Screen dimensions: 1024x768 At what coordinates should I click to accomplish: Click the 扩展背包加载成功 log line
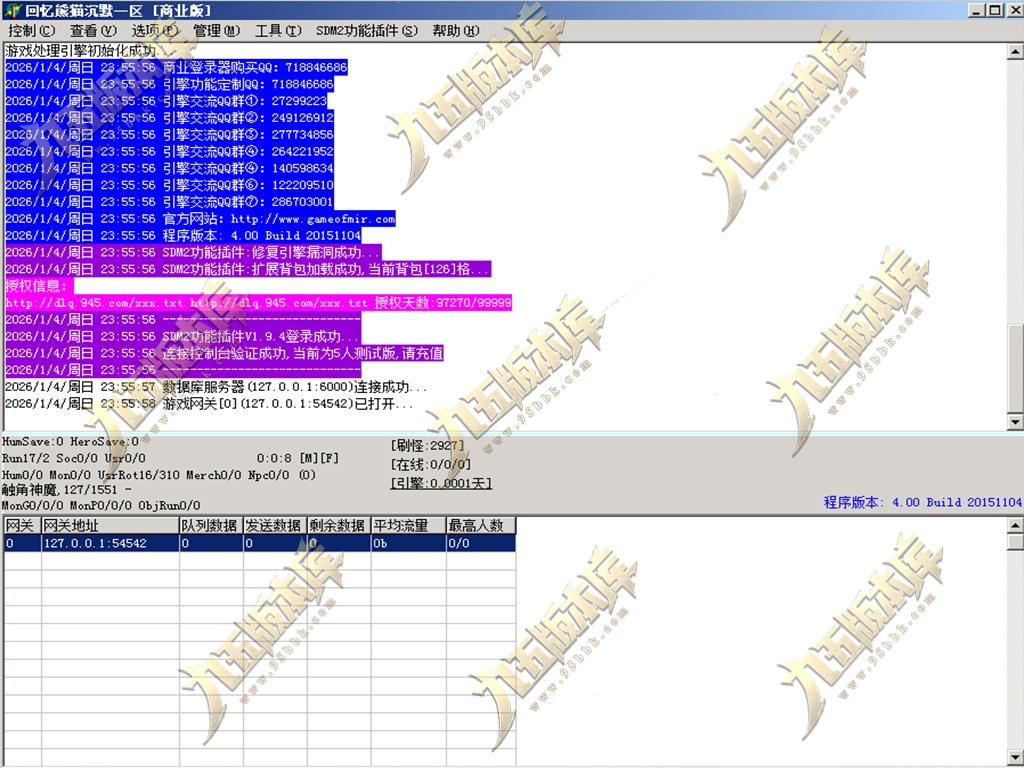point(248,269)
